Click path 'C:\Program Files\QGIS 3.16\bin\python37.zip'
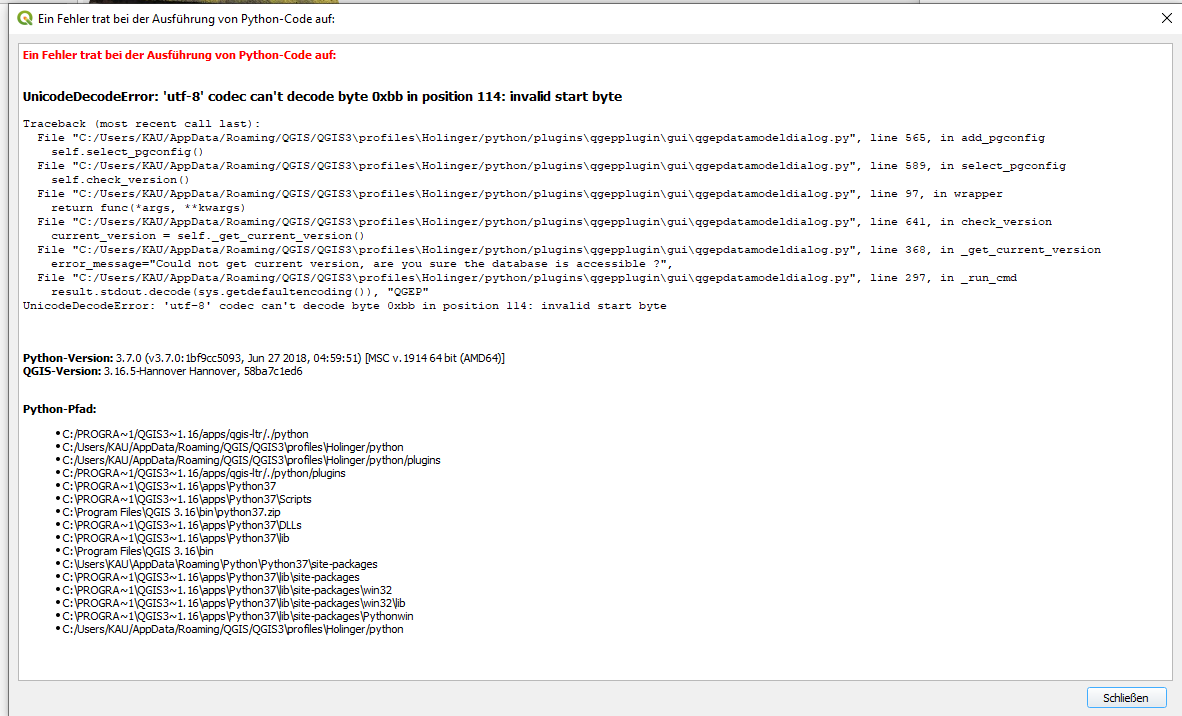Screen dimensions: 1182x716 [x=172, y=513]
